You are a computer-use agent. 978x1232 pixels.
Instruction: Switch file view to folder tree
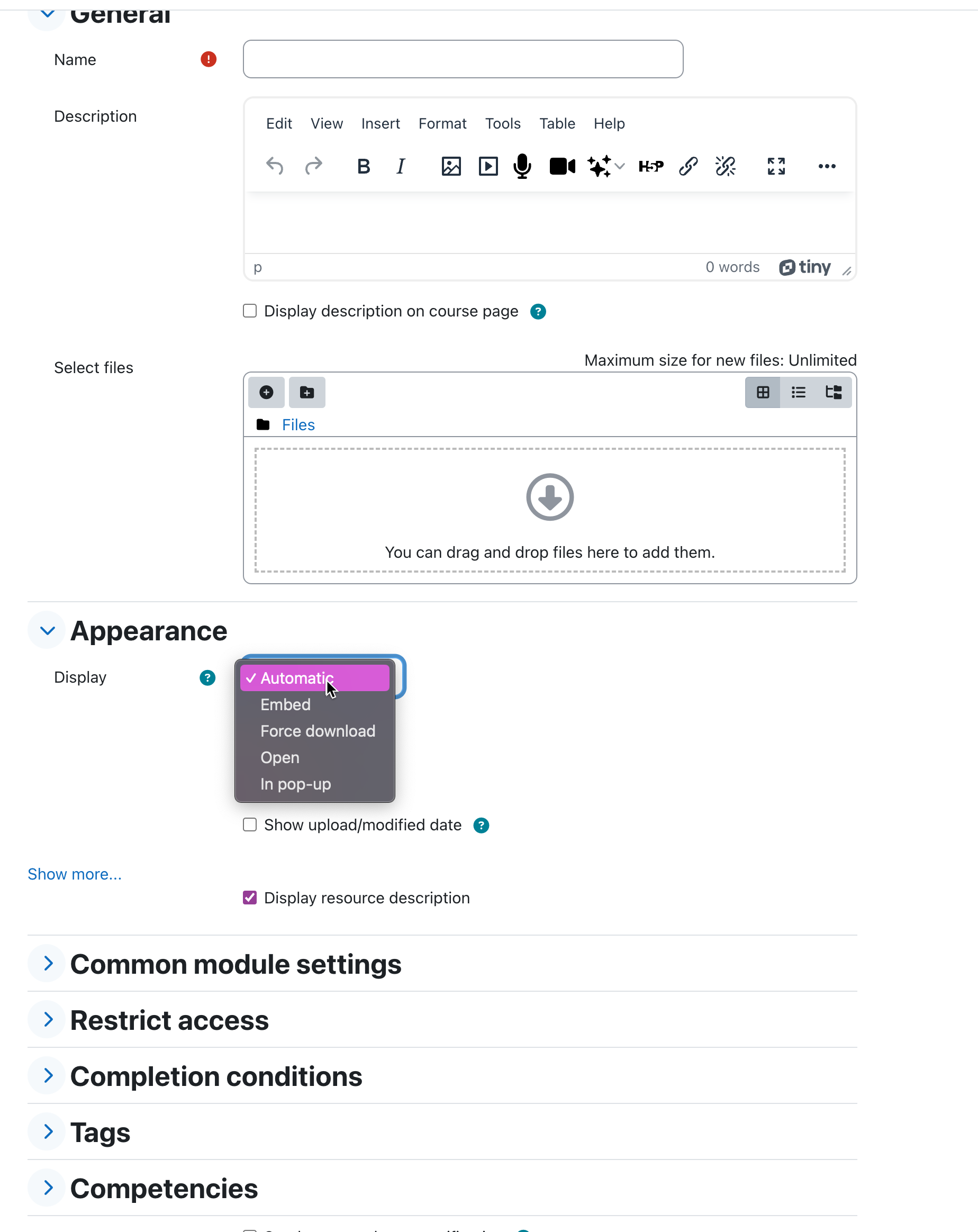pyautogui.click(x=834, y=393)
